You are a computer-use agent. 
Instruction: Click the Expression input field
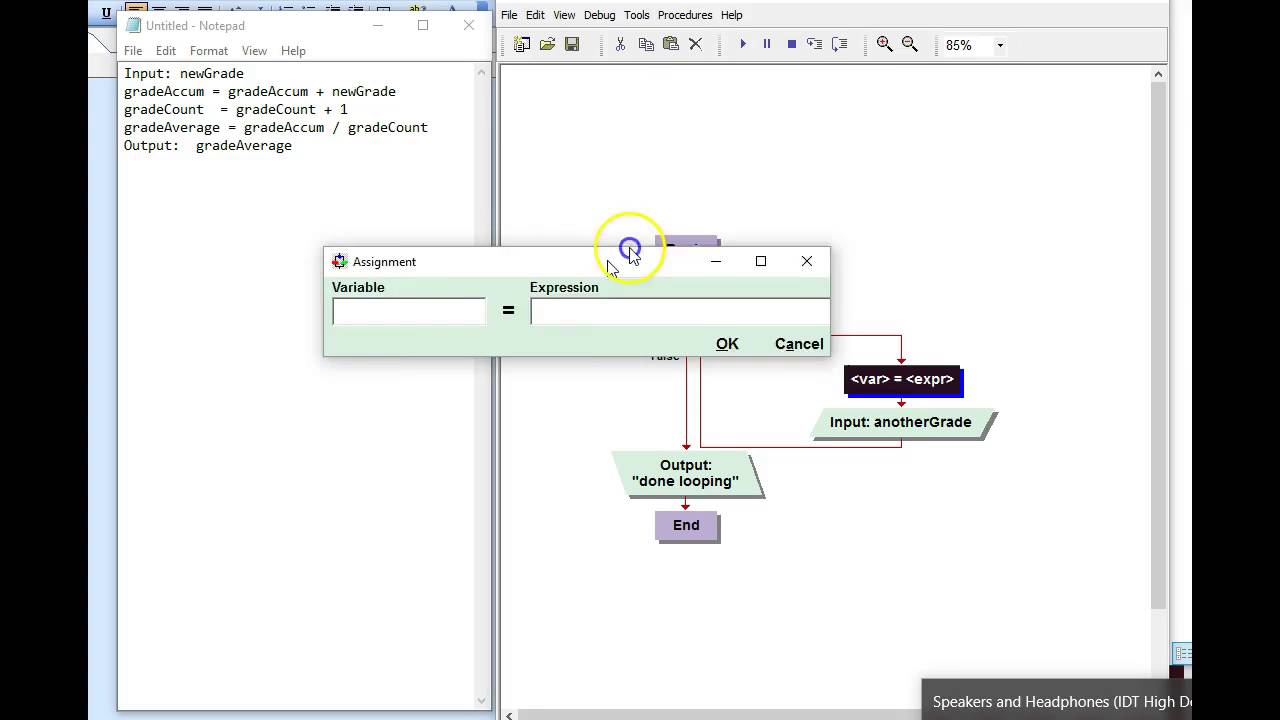click(680, 312)
